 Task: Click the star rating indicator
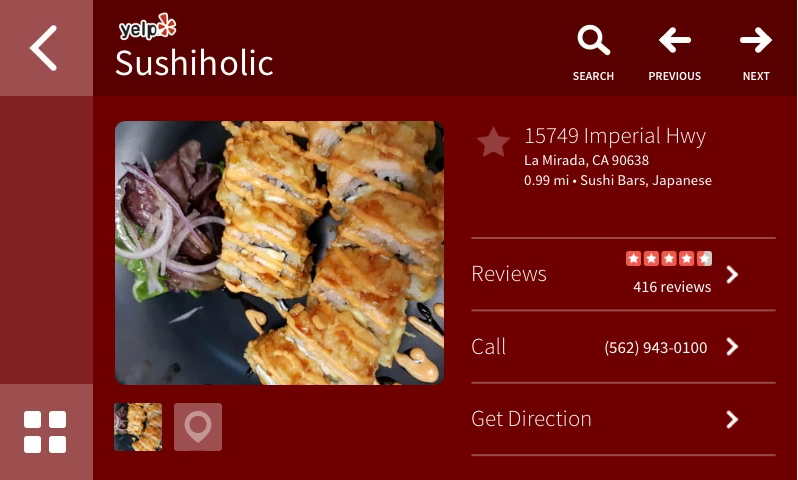coord(669,259)
